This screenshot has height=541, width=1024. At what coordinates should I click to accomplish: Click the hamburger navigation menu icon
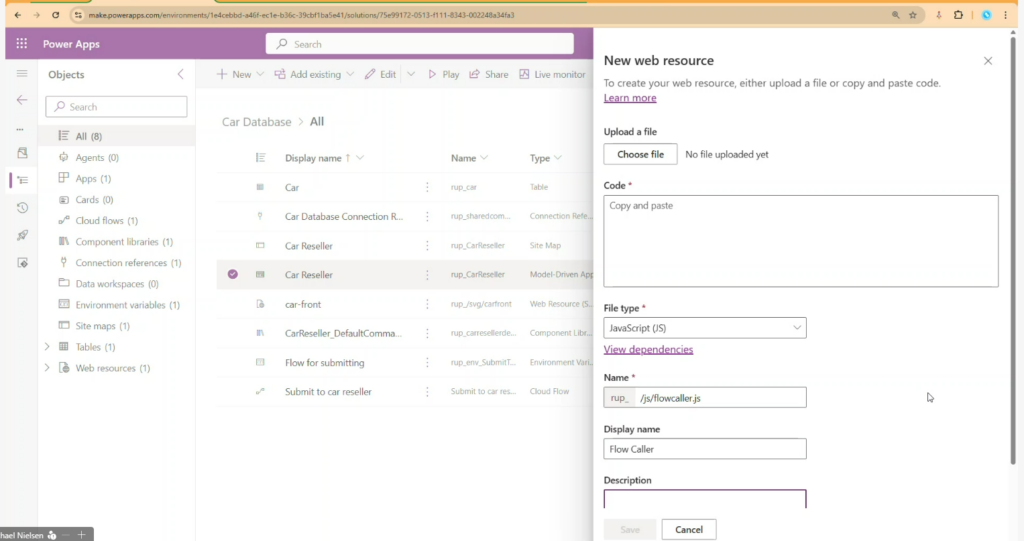[22, 74]
